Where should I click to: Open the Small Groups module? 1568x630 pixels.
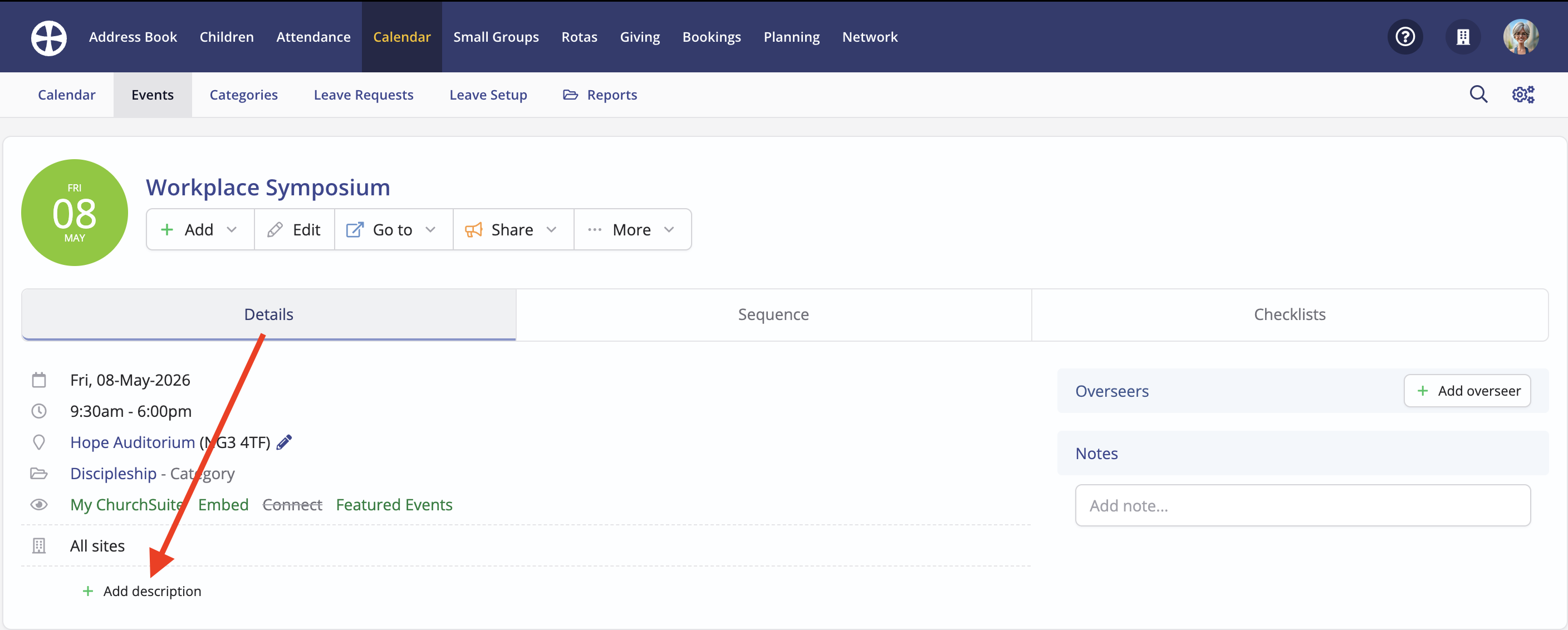tap(496, 37)
